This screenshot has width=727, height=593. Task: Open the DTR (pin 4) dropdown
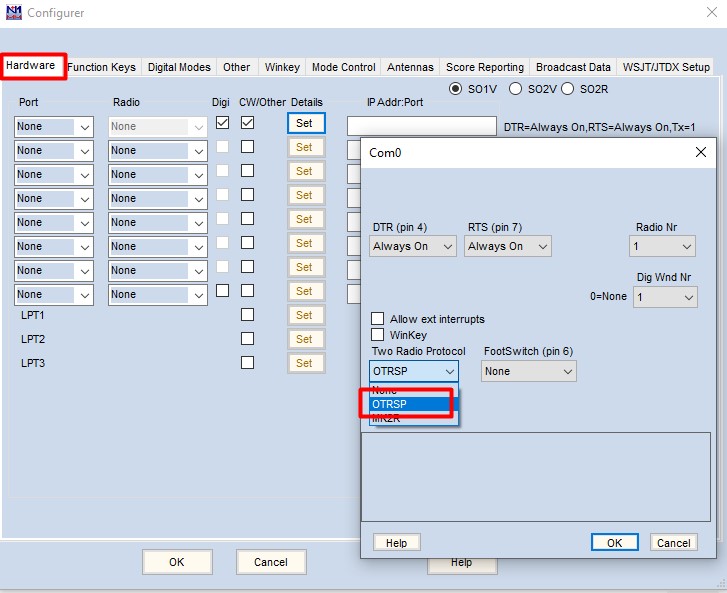click(413, 246)
